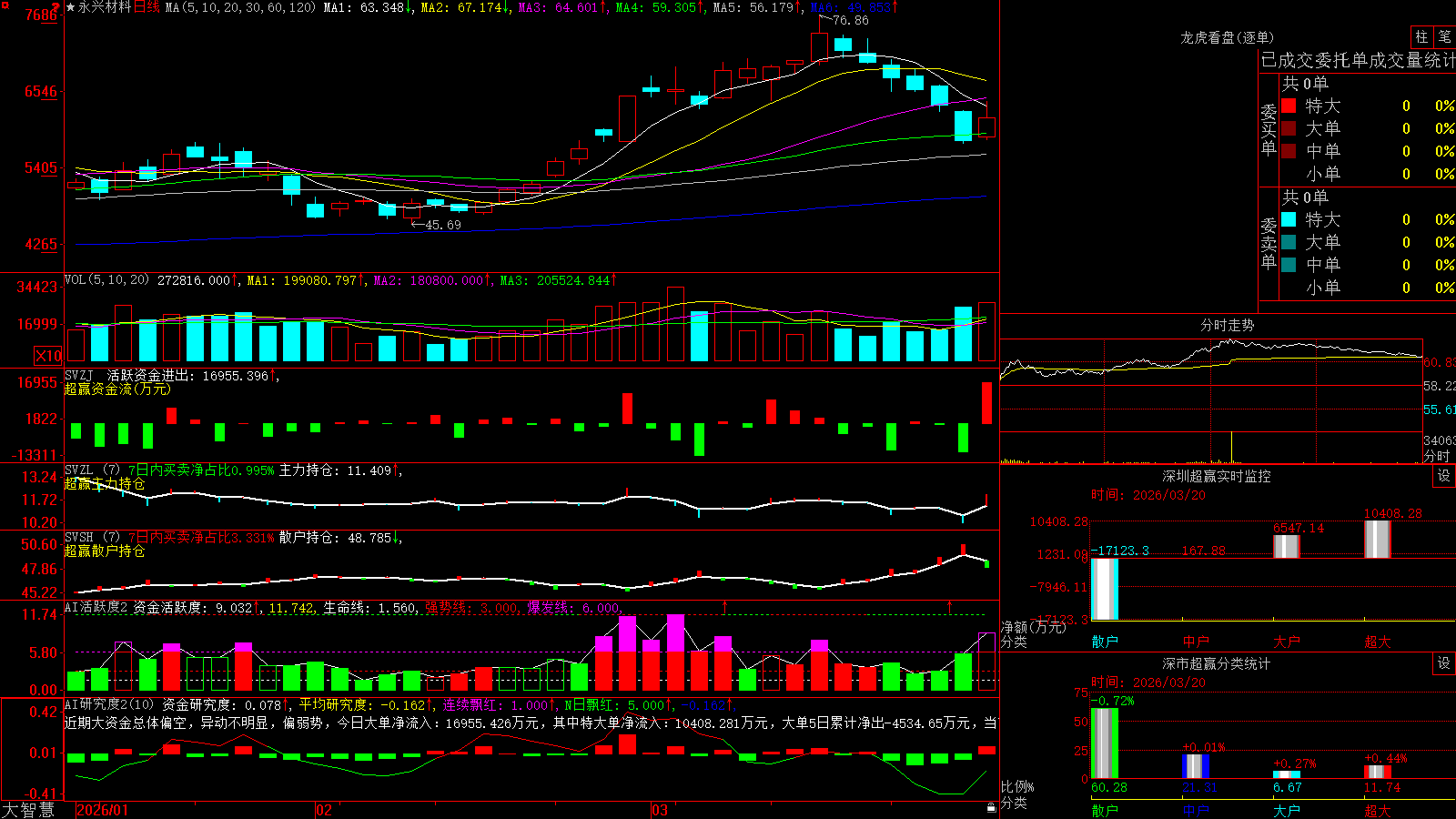Click the 76.86 high price annotation
Image resolution: width=1456 pixels, height=819 pixels.
pyautogui.click(x=851, y=20)
